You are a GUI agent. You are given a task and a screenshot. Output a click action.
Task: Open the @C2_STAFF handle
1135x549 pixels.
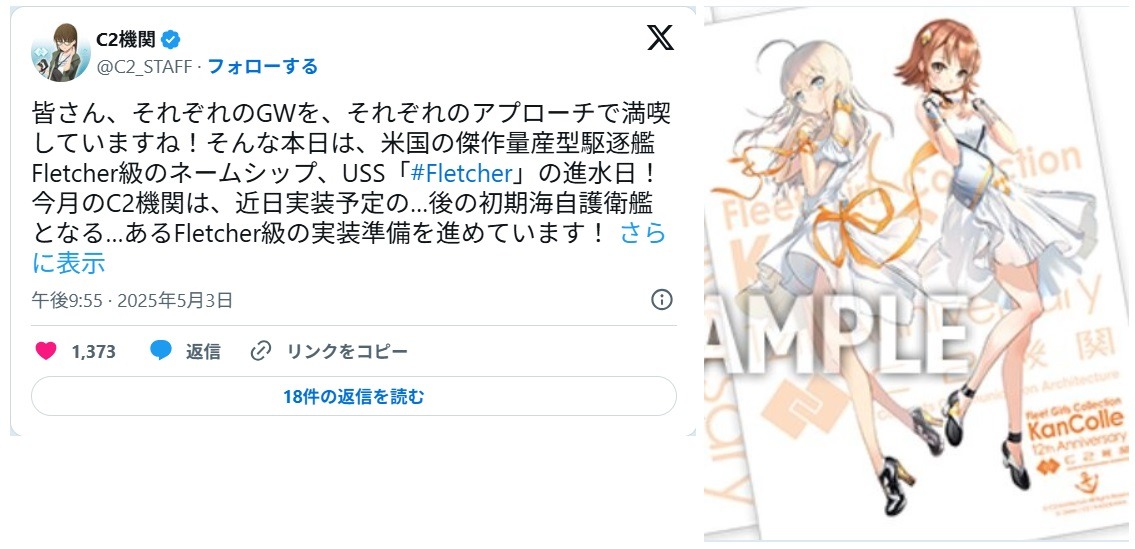pos(144,67)
